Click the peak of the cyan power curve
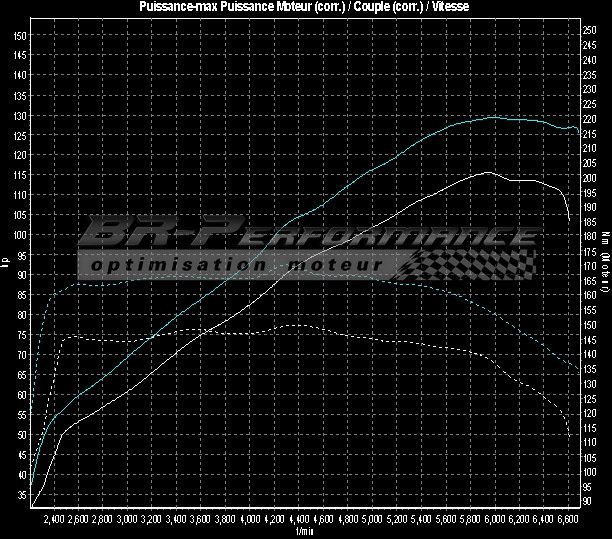612x539 pixels. pos(492,117)
